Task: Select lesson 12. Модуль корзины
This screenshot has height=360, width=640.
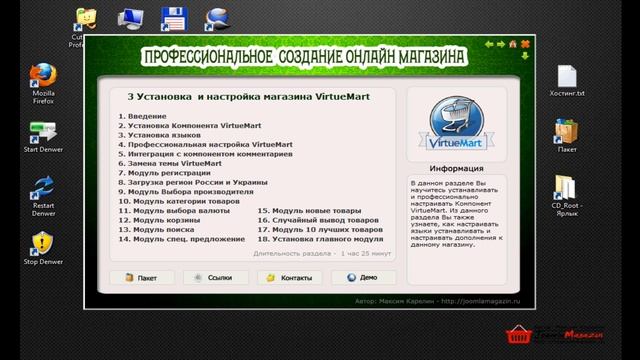Action: pos(159,220)
